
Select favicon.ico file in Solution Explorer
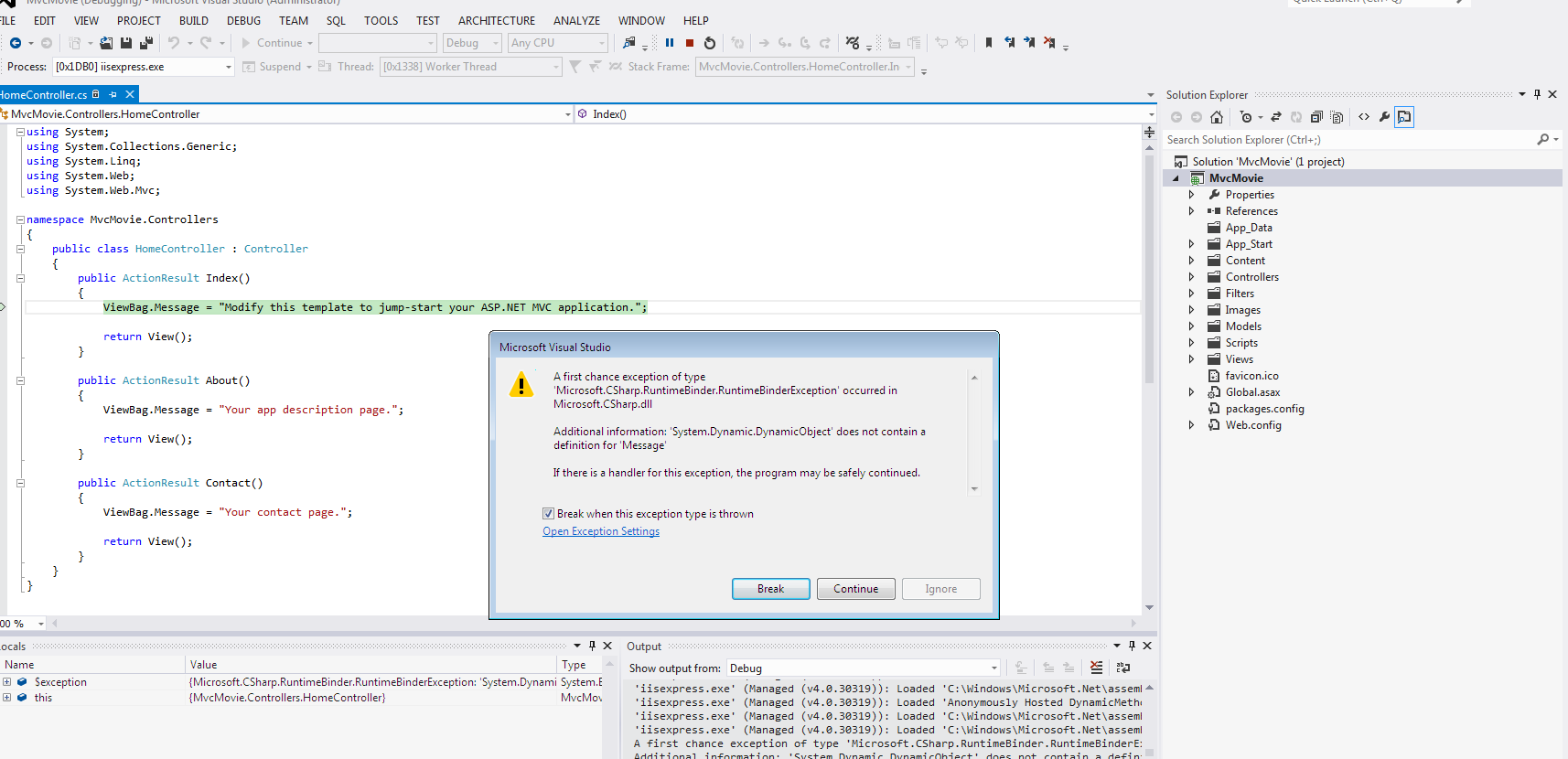pos(1251,376)
